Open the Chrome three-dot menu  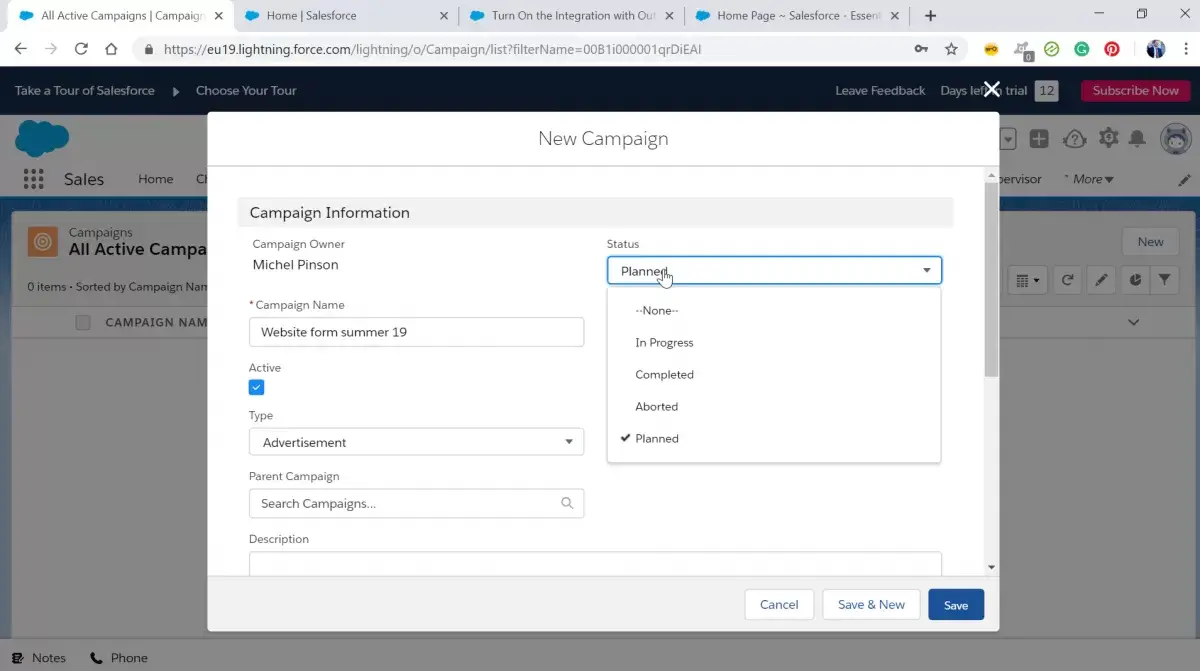point(1184,49)
